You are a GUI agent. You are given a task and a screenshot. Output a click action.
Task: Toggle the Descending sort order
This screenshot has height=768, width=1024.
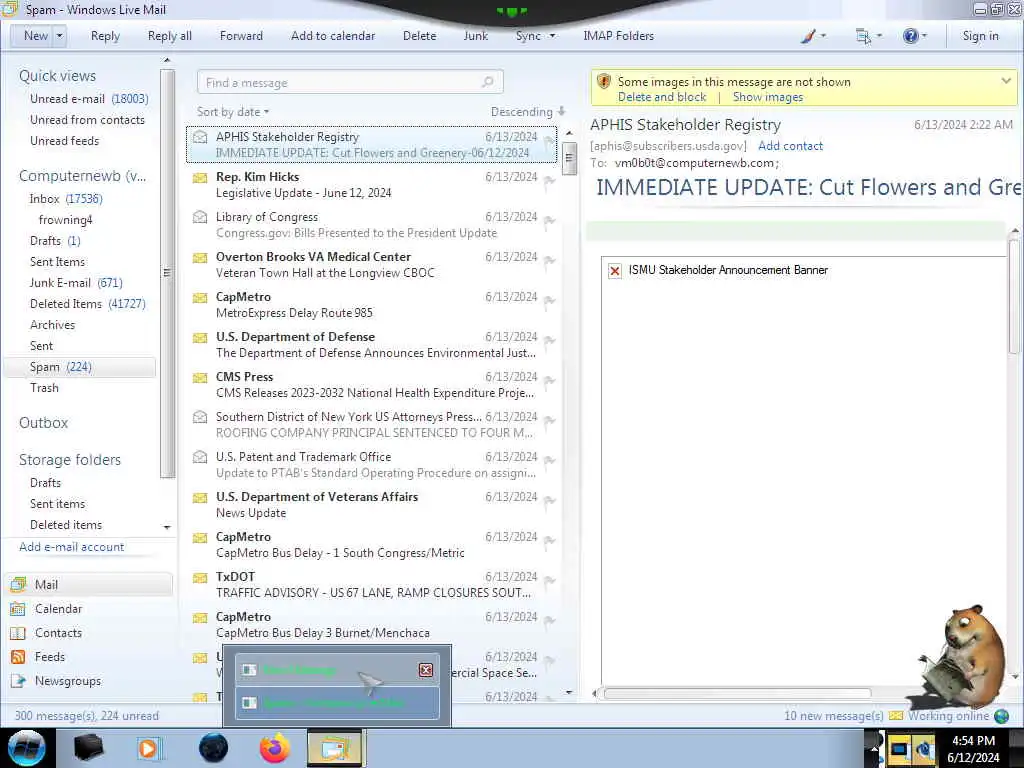[x=528, y=112]
